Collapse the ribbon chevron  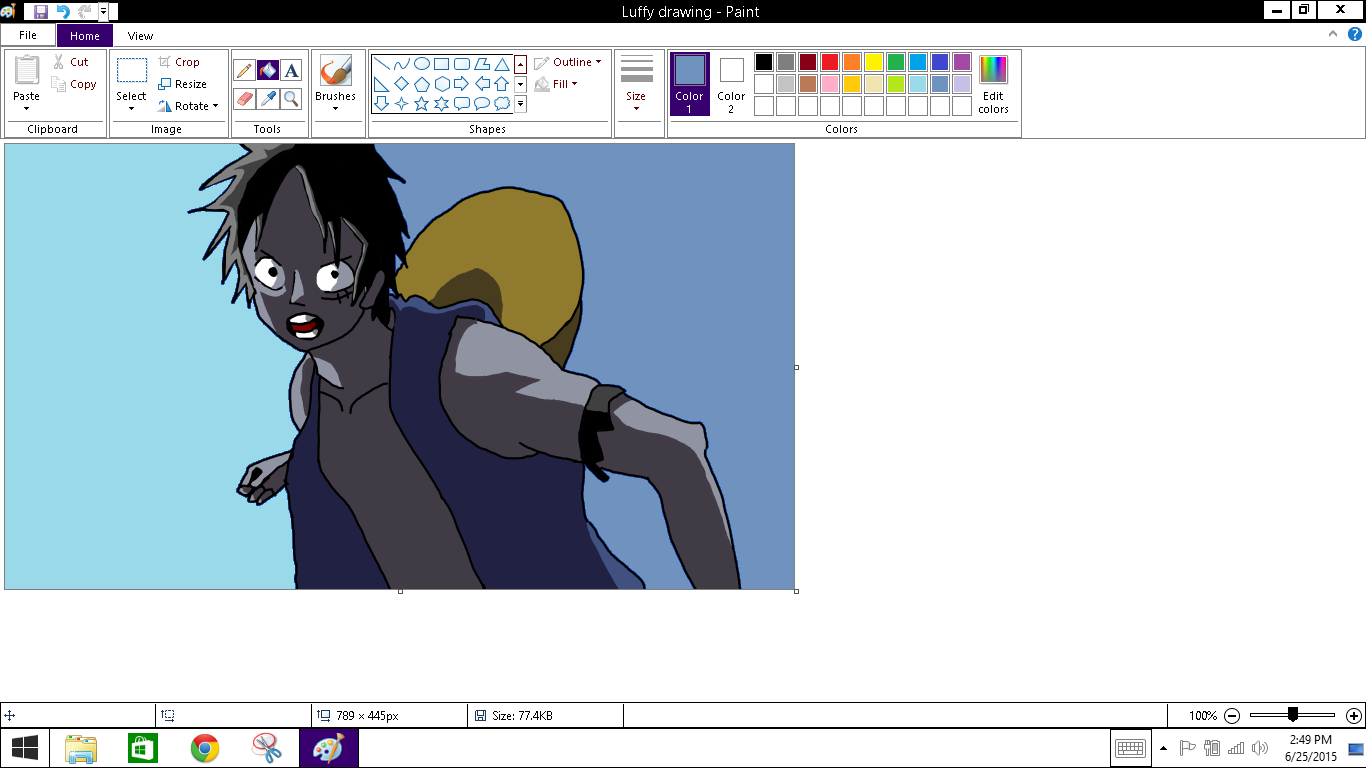[1333, 34]
